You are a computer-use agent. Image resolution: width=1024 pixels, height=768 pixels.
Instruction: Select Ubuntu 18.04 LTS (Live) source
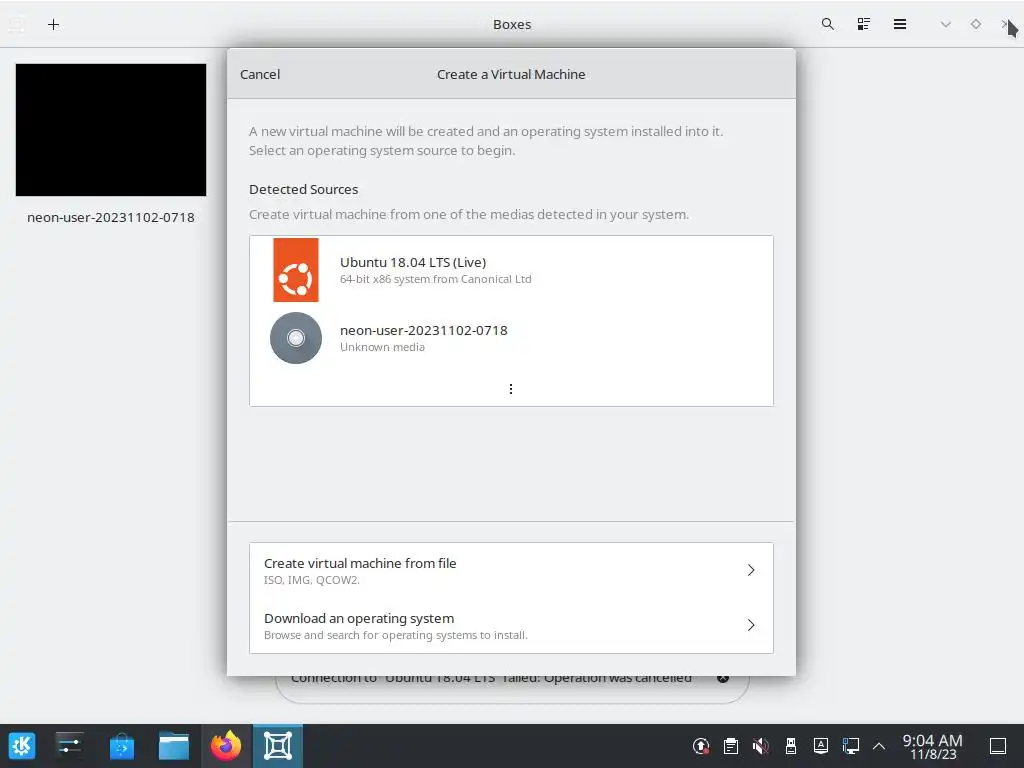coord(511,270)
